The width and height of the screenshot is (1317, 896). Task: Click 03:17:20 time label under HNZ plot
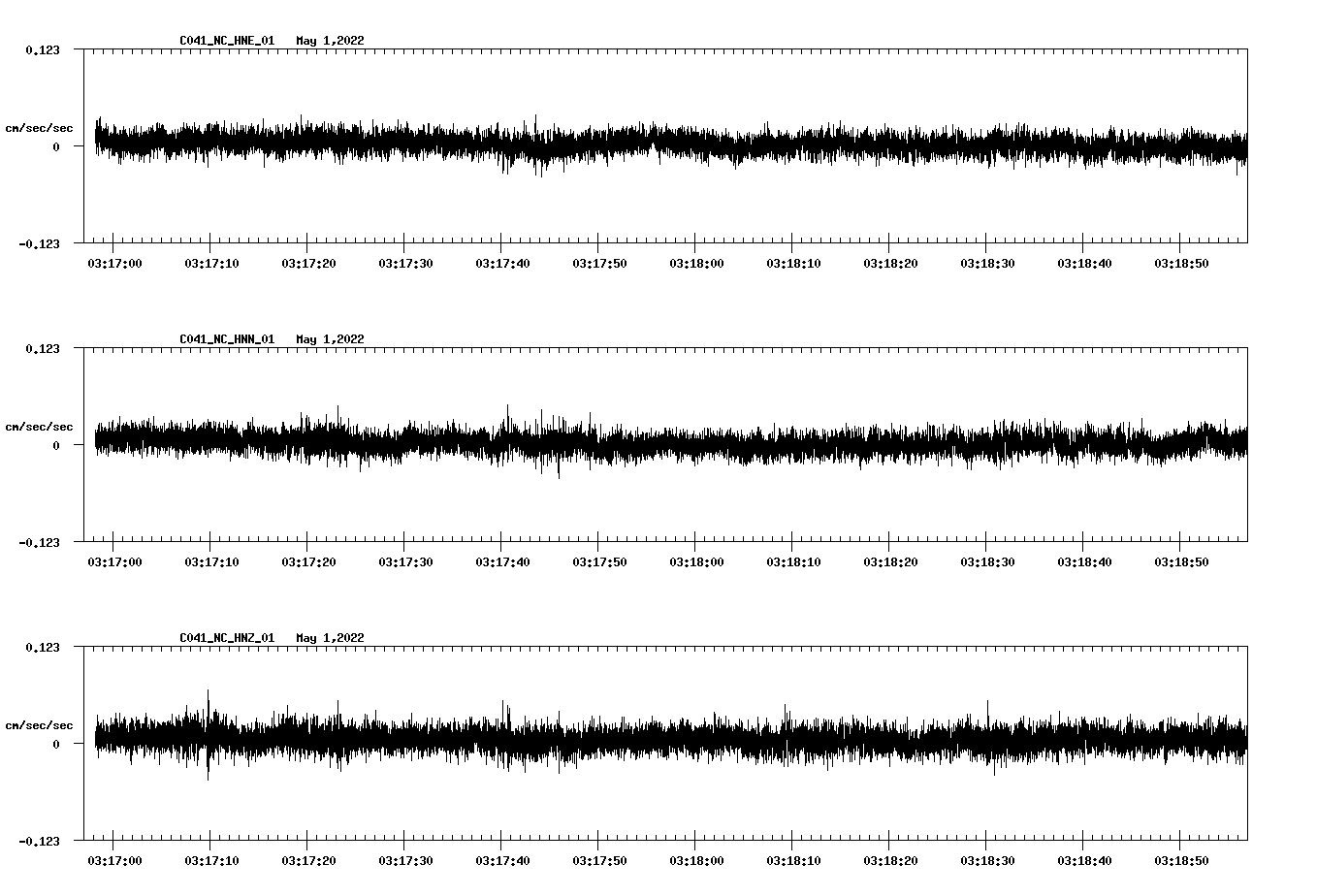[x=308, y=860]
